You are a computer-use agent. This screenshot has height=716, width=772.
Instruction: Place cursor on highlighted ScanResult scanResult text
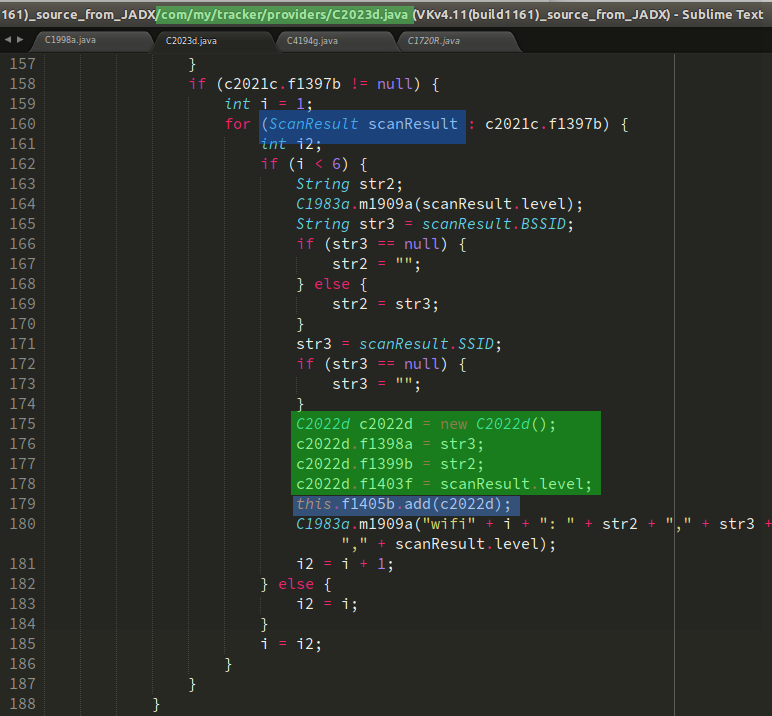point(362,125)
